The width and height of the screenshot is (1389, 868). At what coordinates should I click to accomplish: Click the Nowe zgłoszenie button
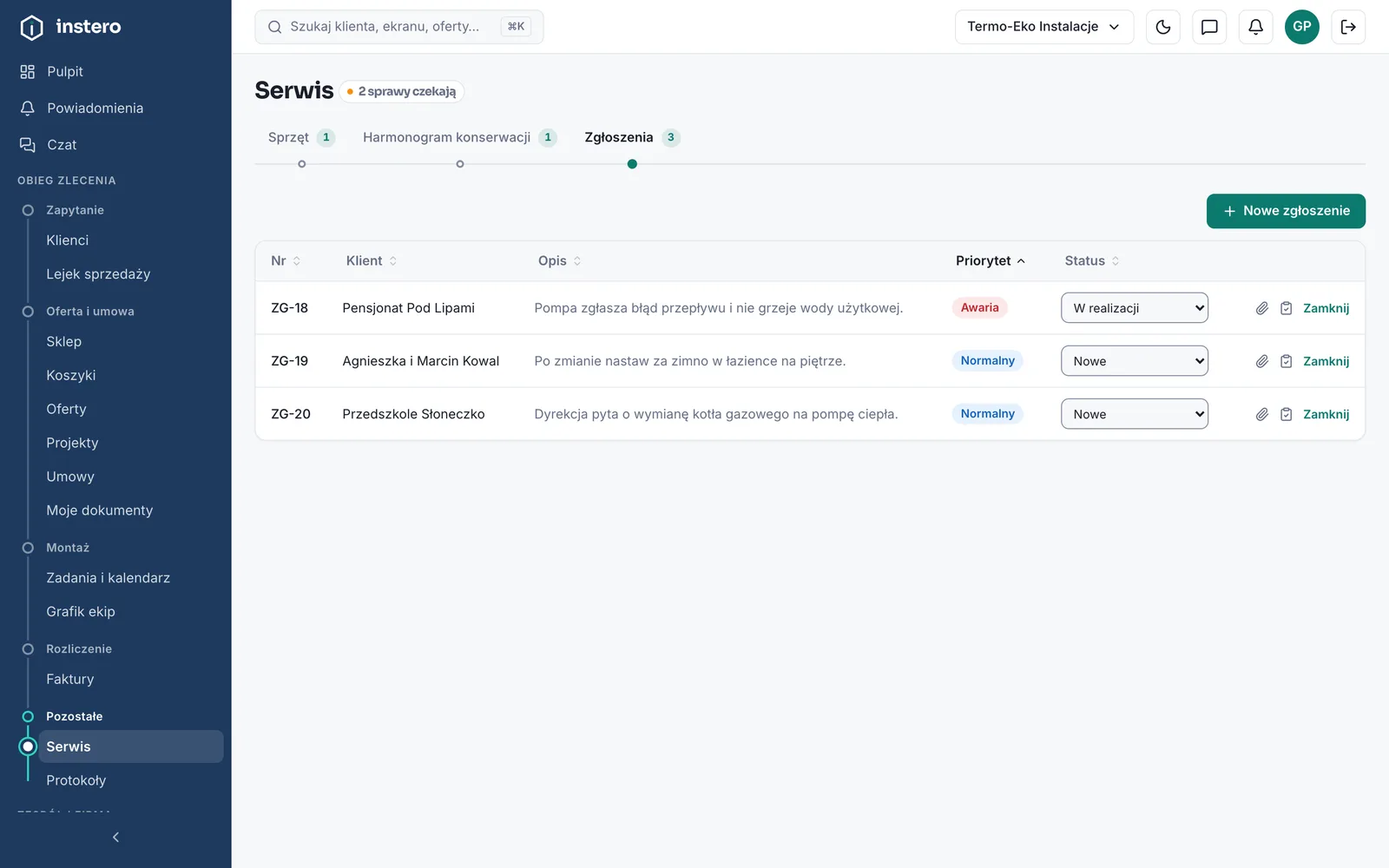coord(1286,211)
